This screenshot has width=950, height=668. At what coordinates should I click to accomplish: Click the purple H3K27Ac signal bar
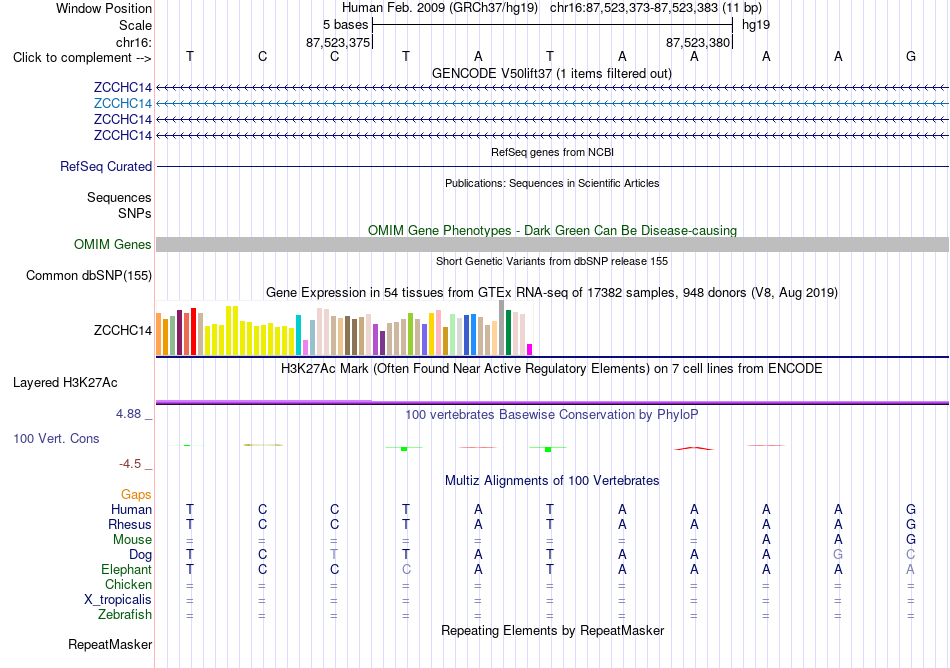point(552,402)
